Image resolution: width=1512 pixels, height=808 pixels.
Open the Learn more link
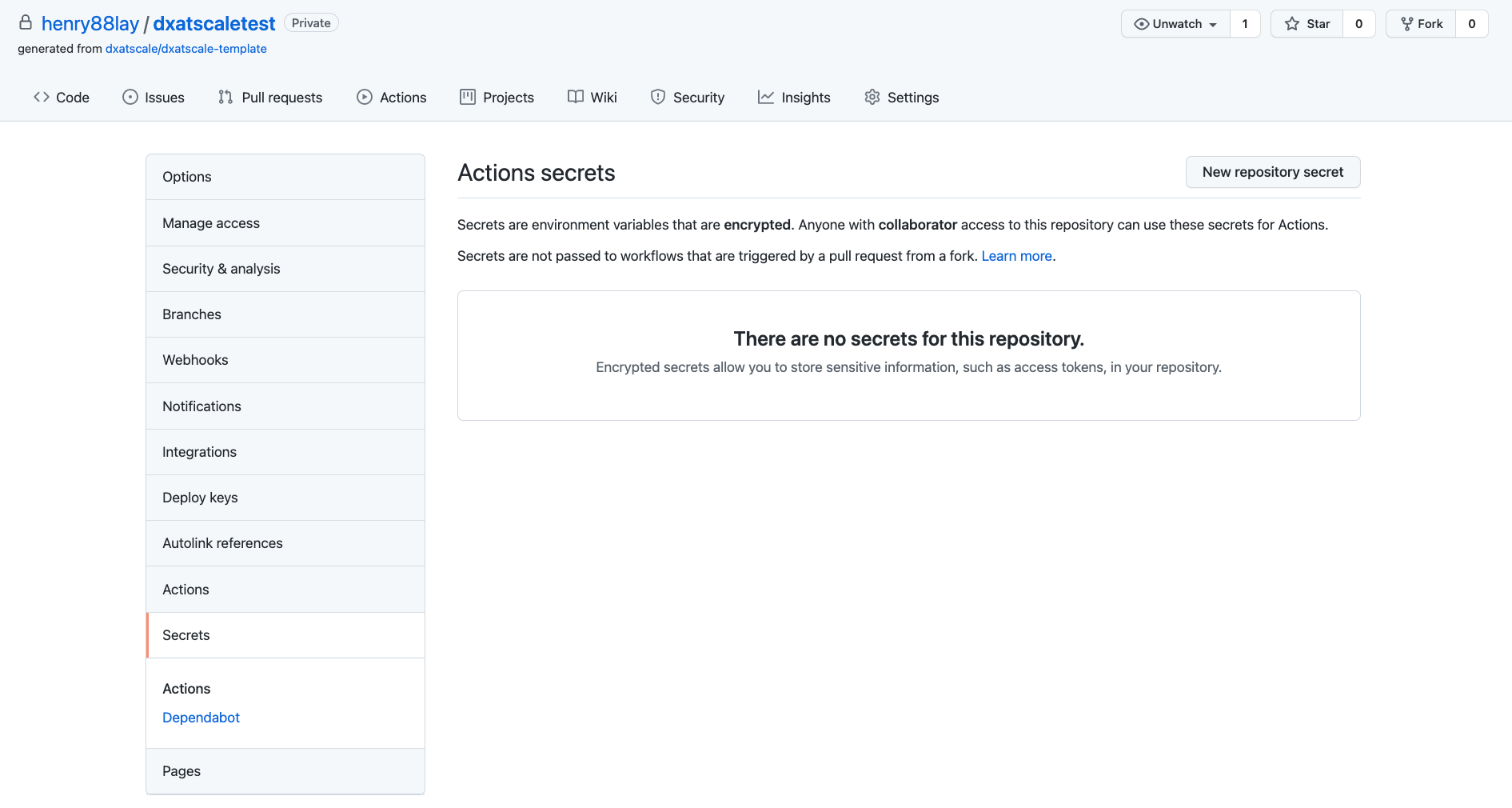click(1016, 256)
